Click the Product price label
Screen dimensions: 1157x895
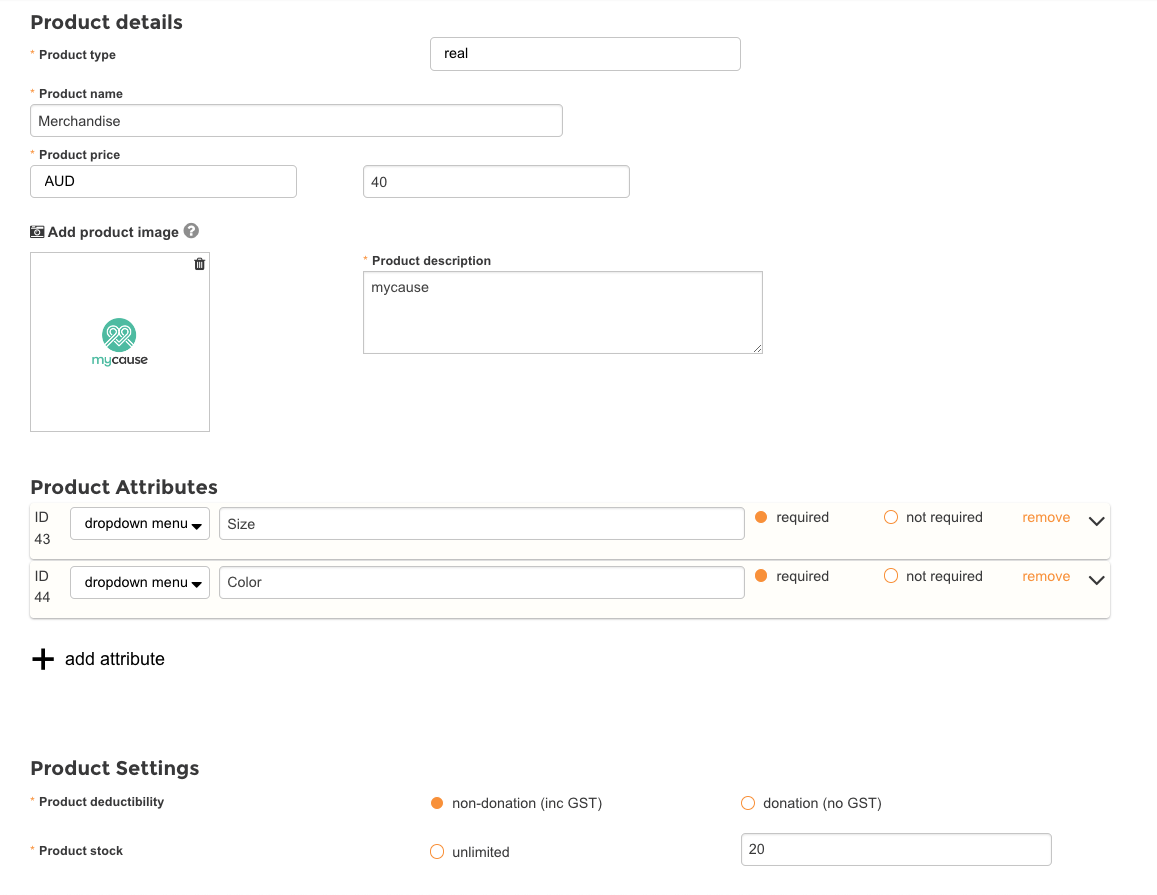(x=79, y=155)
